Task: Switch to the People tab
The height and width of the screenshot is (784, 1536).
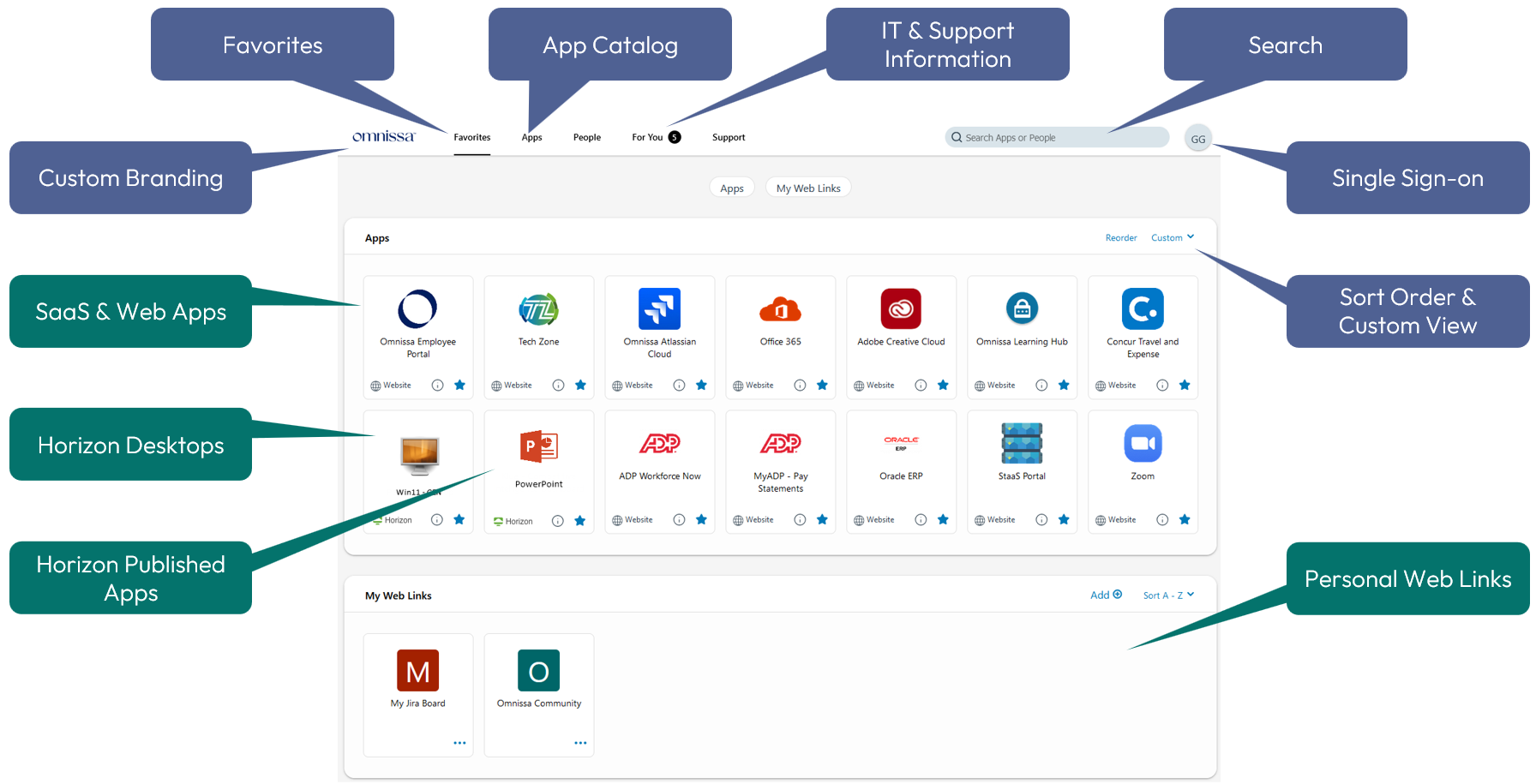Action: (x=586, y=138)
